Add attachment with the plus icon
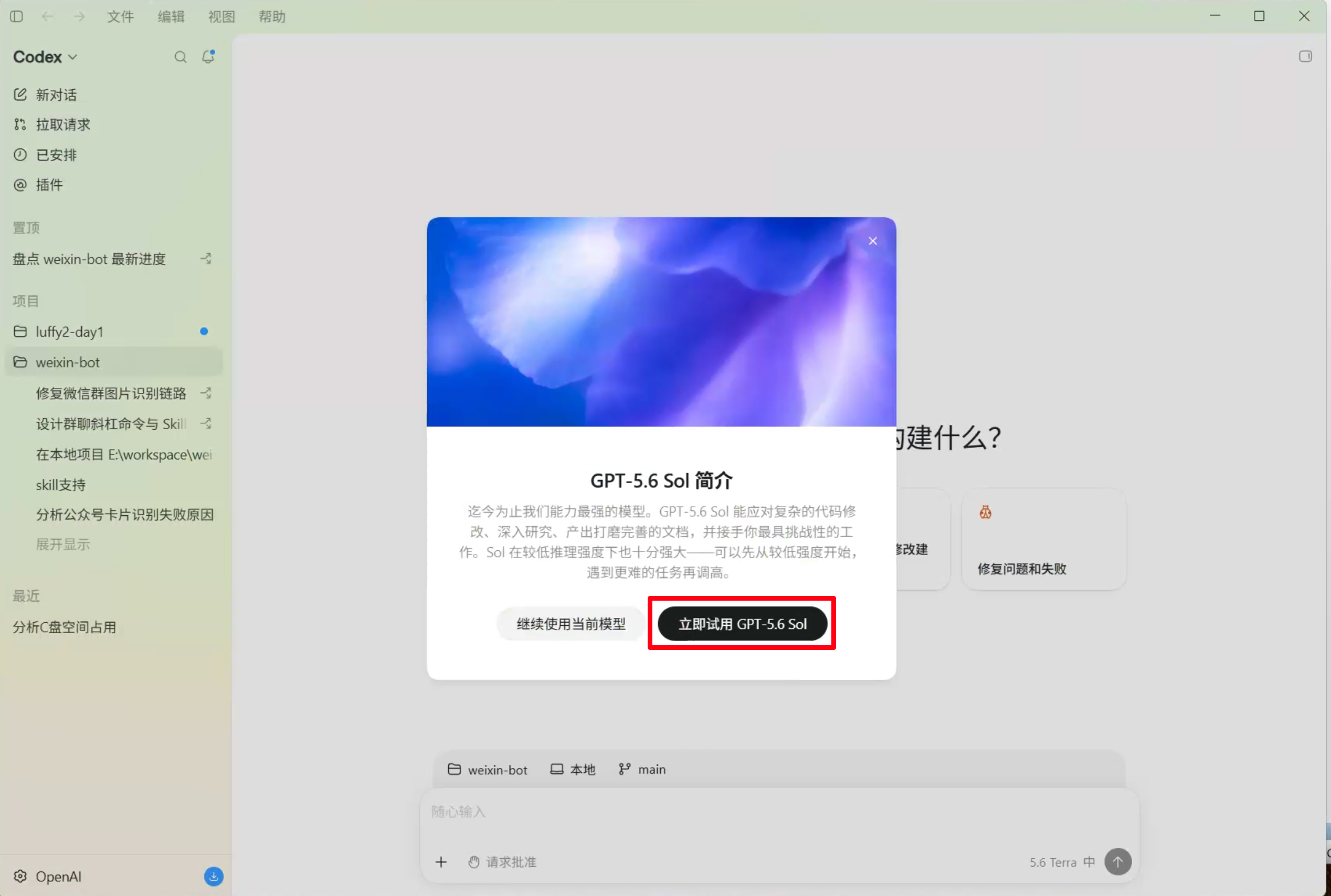This screenshot has width=1331, height=896. [441, 862]
